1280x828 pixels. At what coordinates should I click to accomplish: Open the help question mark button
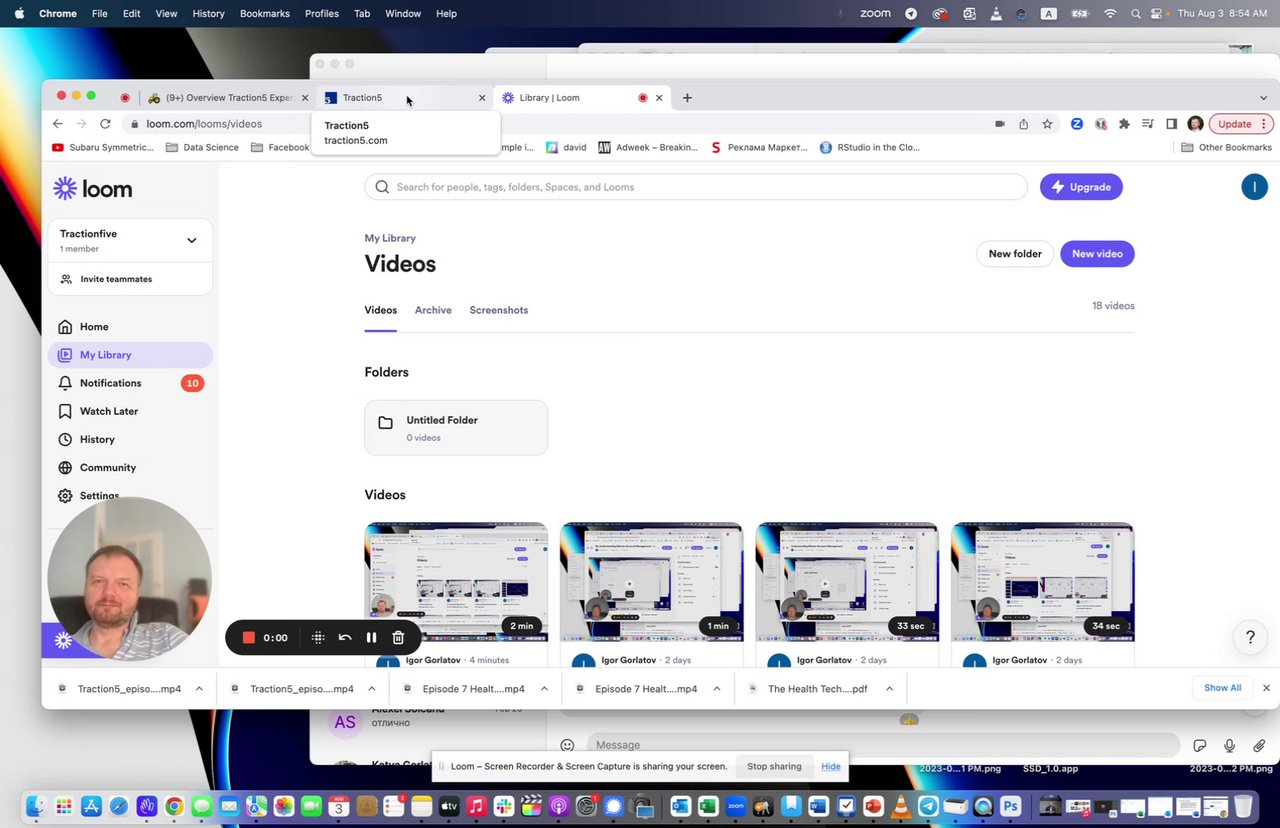pos(1250,637)
